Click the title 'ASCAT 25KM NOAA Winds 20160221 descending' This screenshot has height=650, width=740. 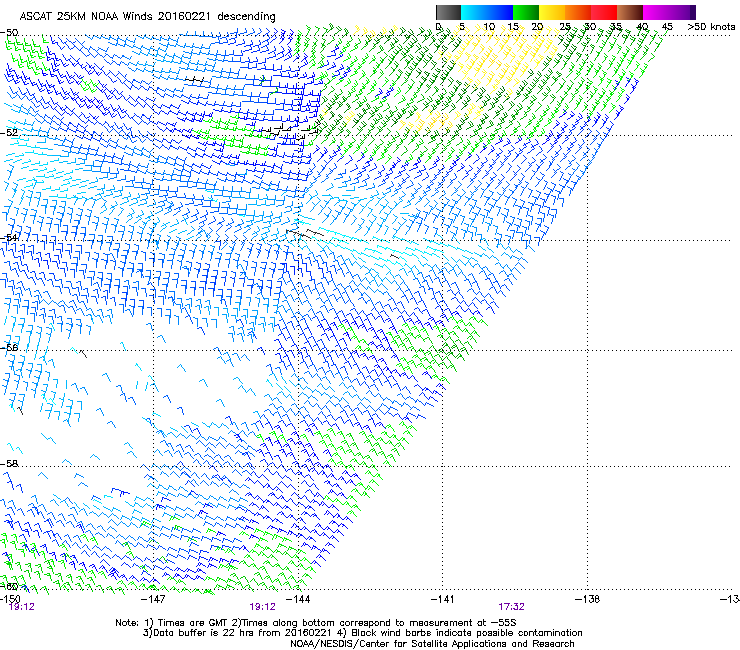[x=147, y=16]
